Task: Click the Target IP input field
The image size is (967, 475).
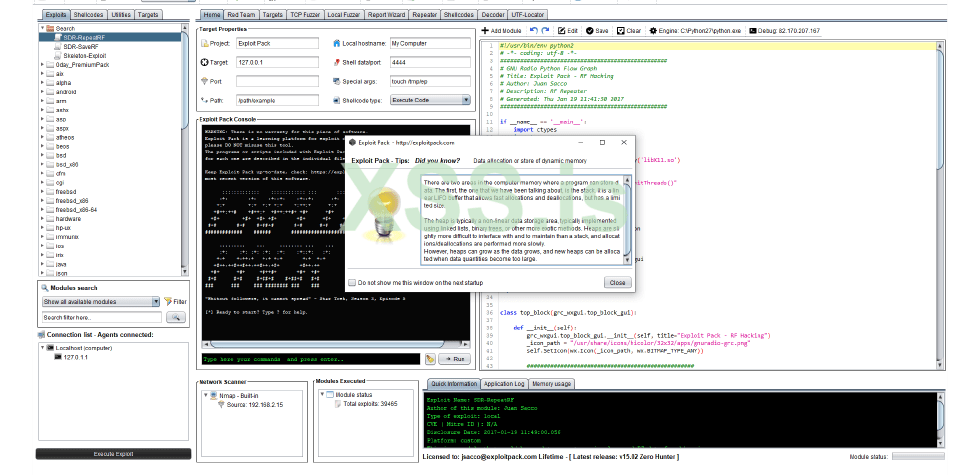Action: pos(277,62)
